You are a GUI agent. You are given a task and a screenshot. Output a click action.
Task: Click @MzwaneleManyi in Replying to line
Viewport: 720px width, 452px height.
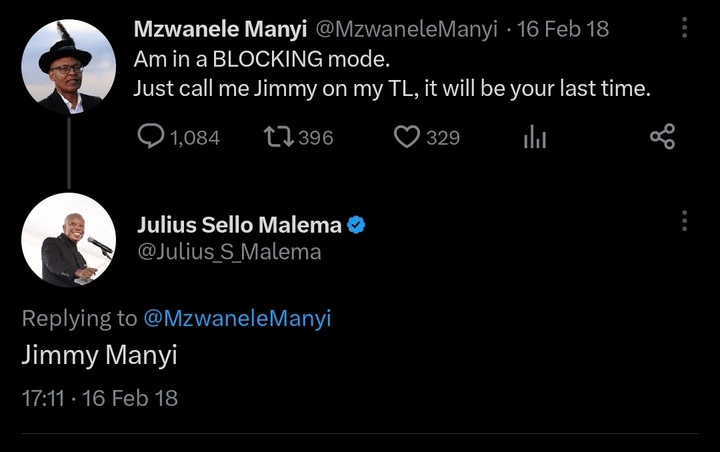click(237, 318)
